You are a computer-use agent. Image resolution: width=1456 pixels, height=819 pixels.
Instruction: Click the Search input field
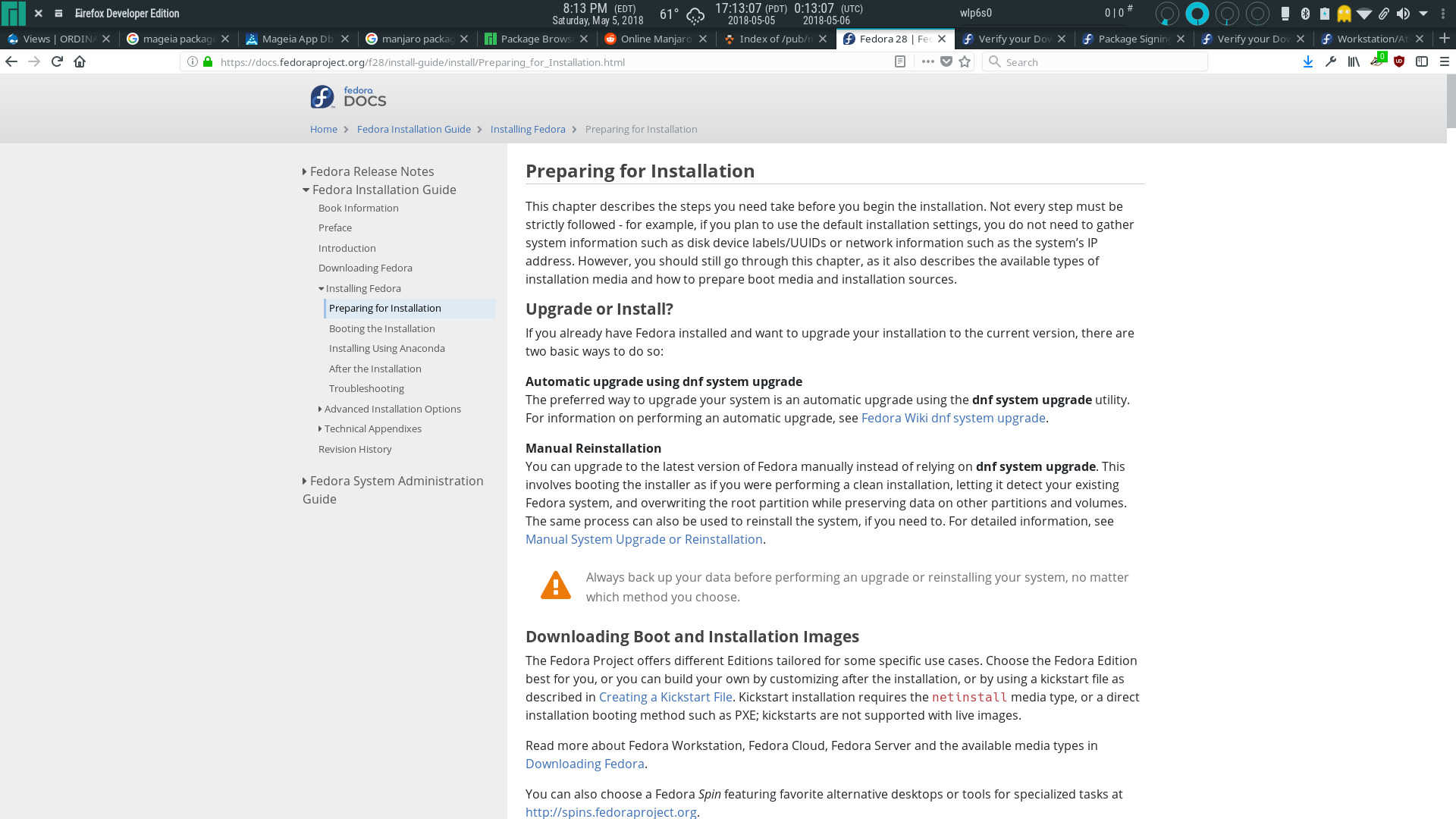pos(1094,61)
